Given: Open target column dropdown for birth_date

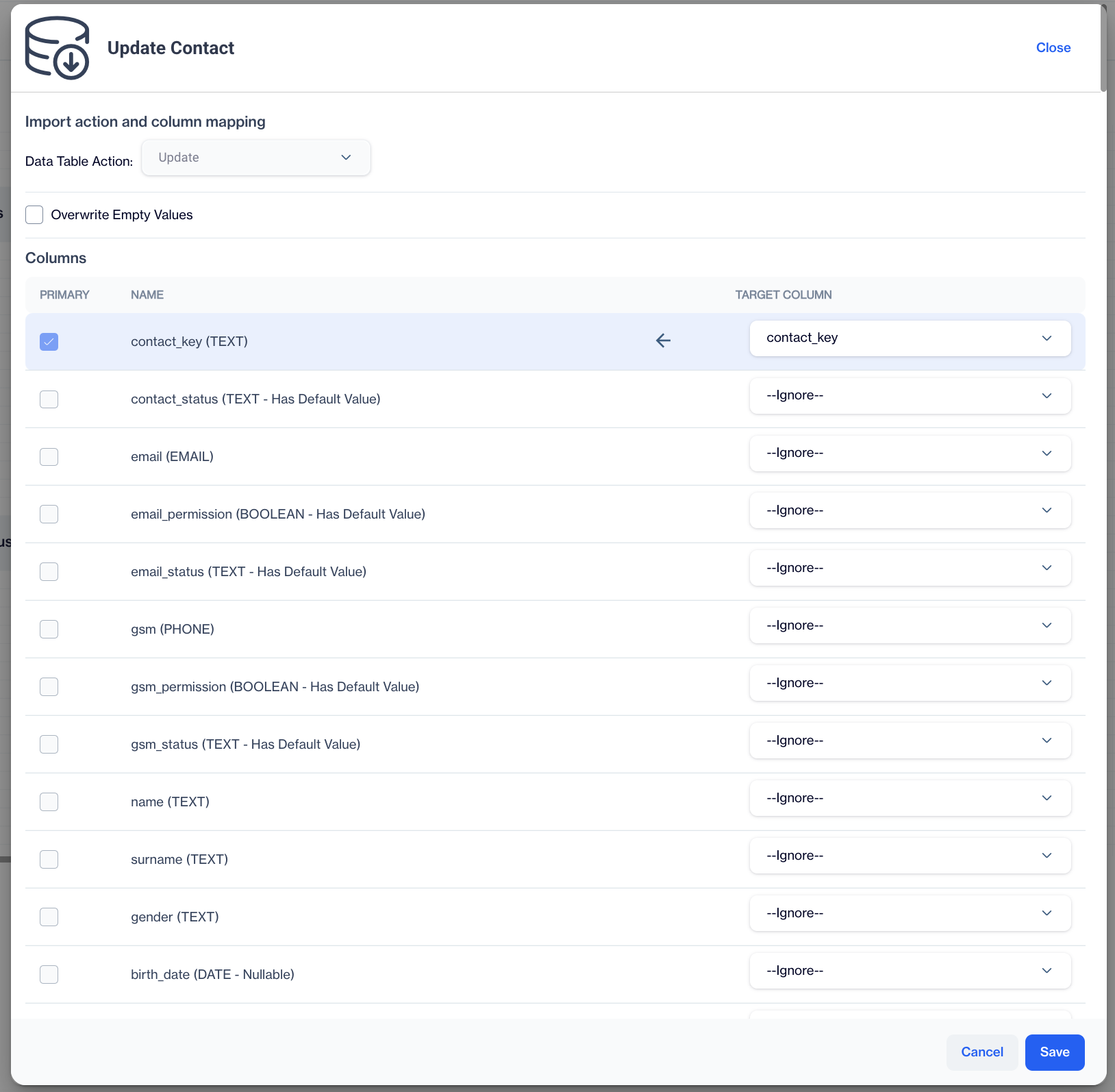Looking at the screenshot, I should click(x=910, y=971).
